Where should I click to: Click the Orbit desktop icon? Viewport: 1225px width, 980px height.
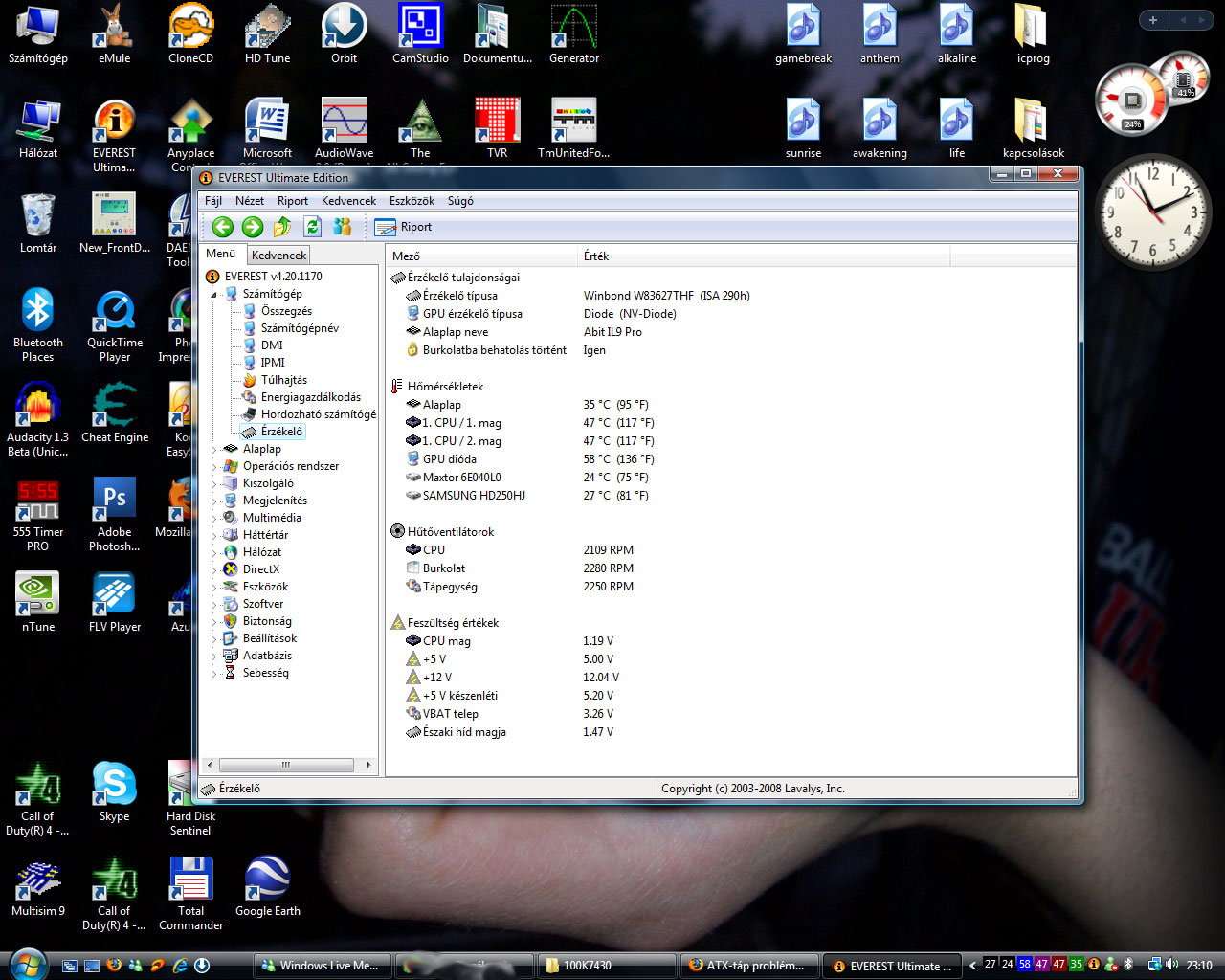point(345,34)
